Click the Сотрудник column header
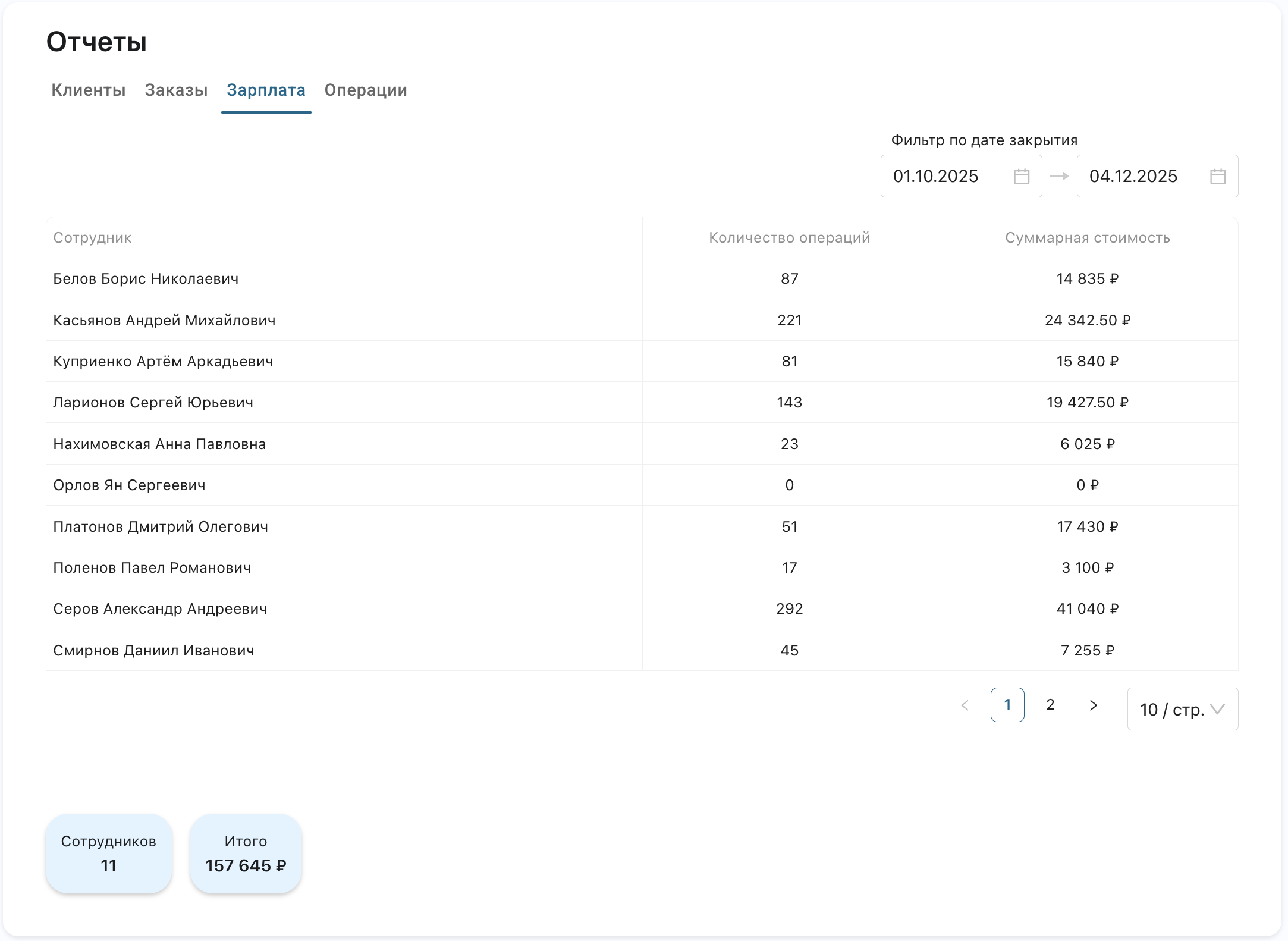 click(x=93, y=238)
